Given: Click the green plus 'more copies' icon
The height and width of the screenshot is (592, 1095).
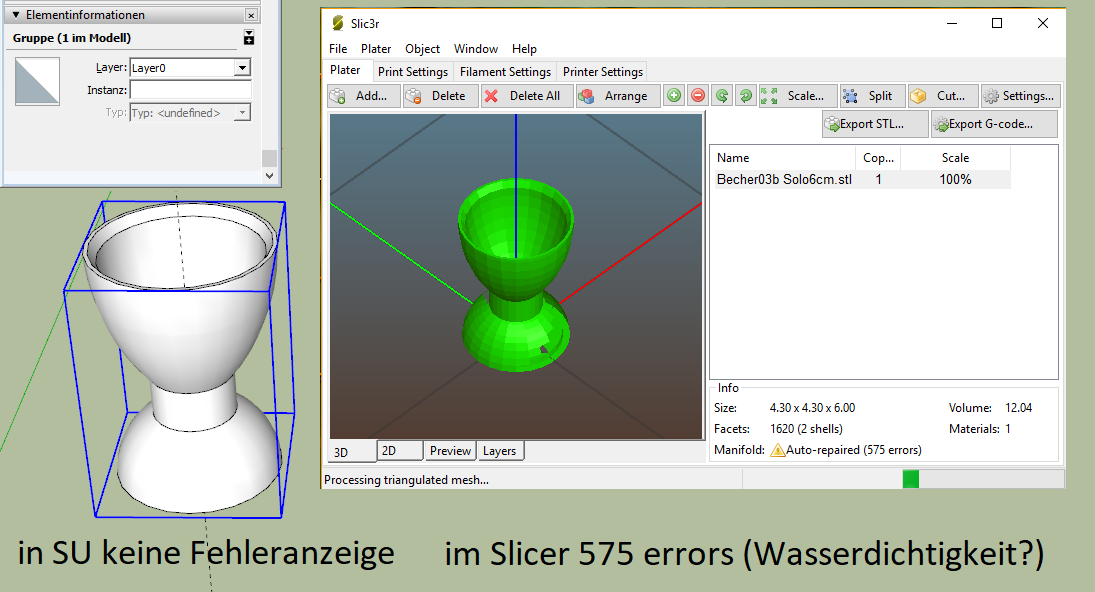Looking at the screenshot, I should coord(674,96).
